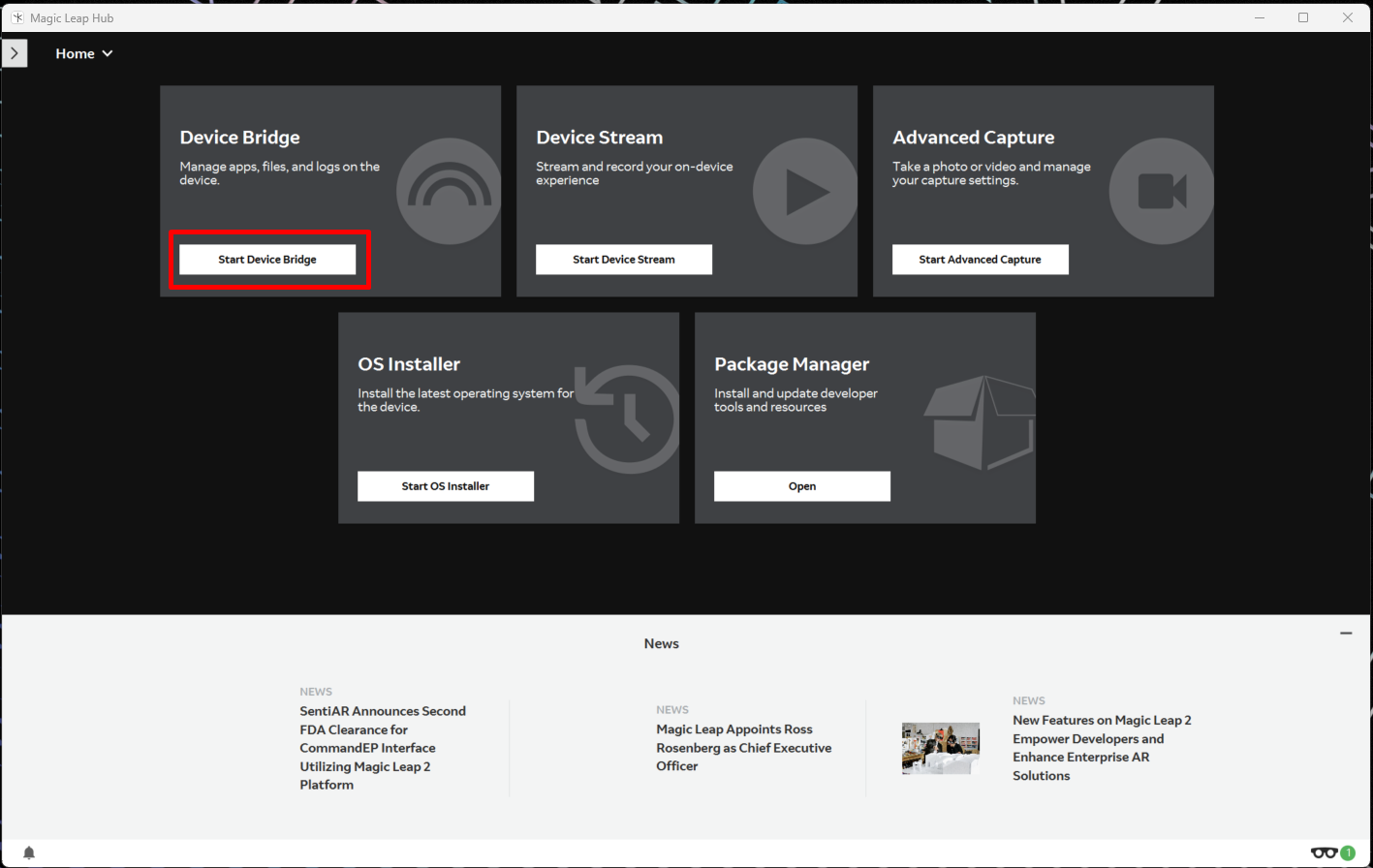Minimize the Magic Leap Hub window
Viewport: 1373px width, 868px height.
coord(1260,17)
